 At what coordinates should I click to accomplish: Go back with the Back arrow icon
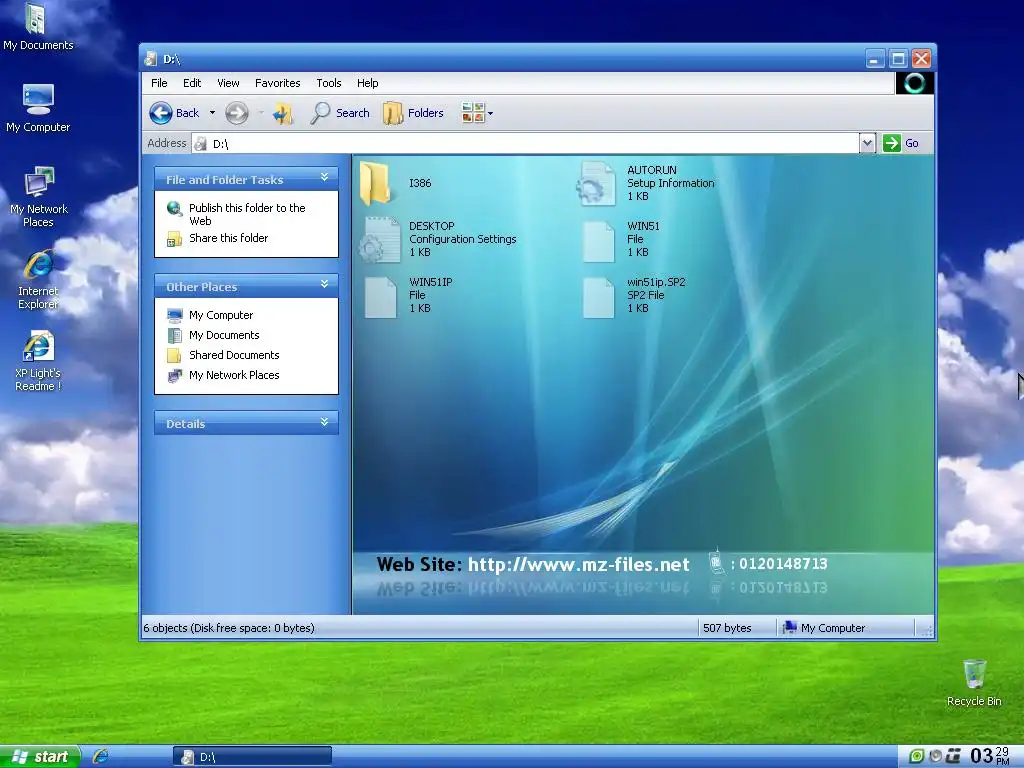click(161, 113)
